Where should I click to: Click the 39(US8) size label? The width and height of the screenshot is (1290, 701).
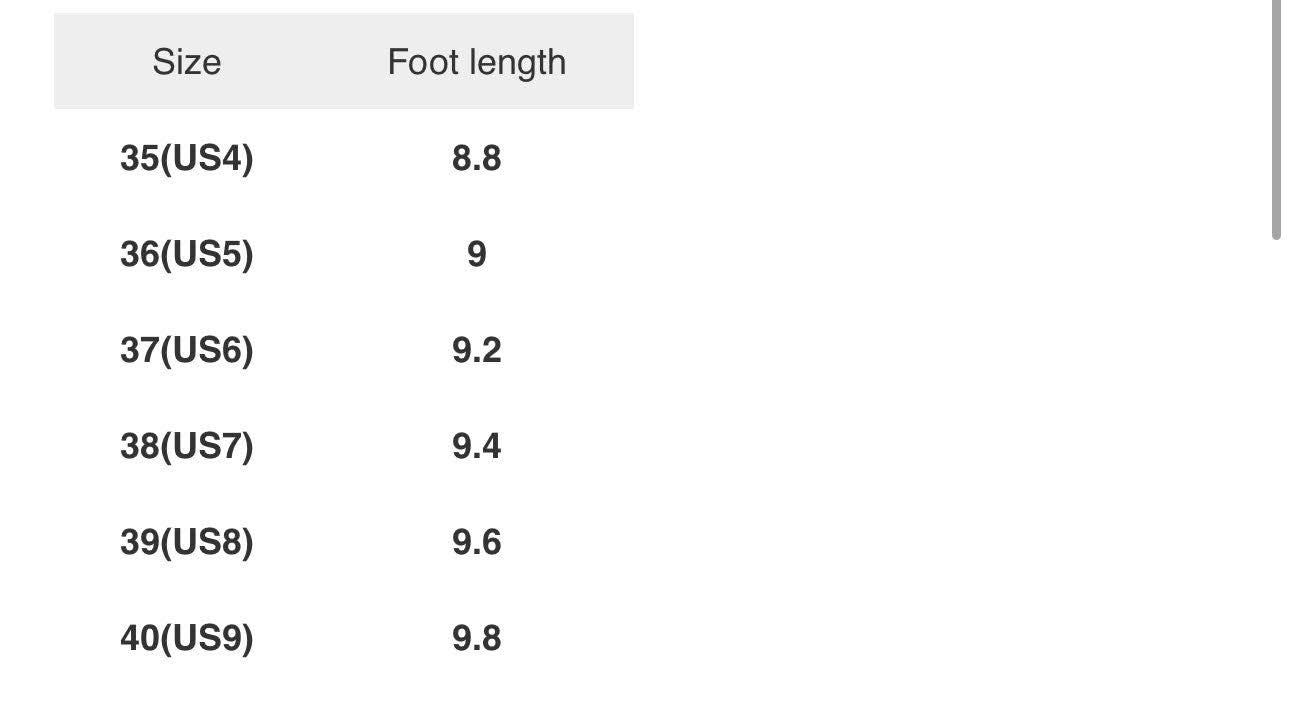click(186, 542)
